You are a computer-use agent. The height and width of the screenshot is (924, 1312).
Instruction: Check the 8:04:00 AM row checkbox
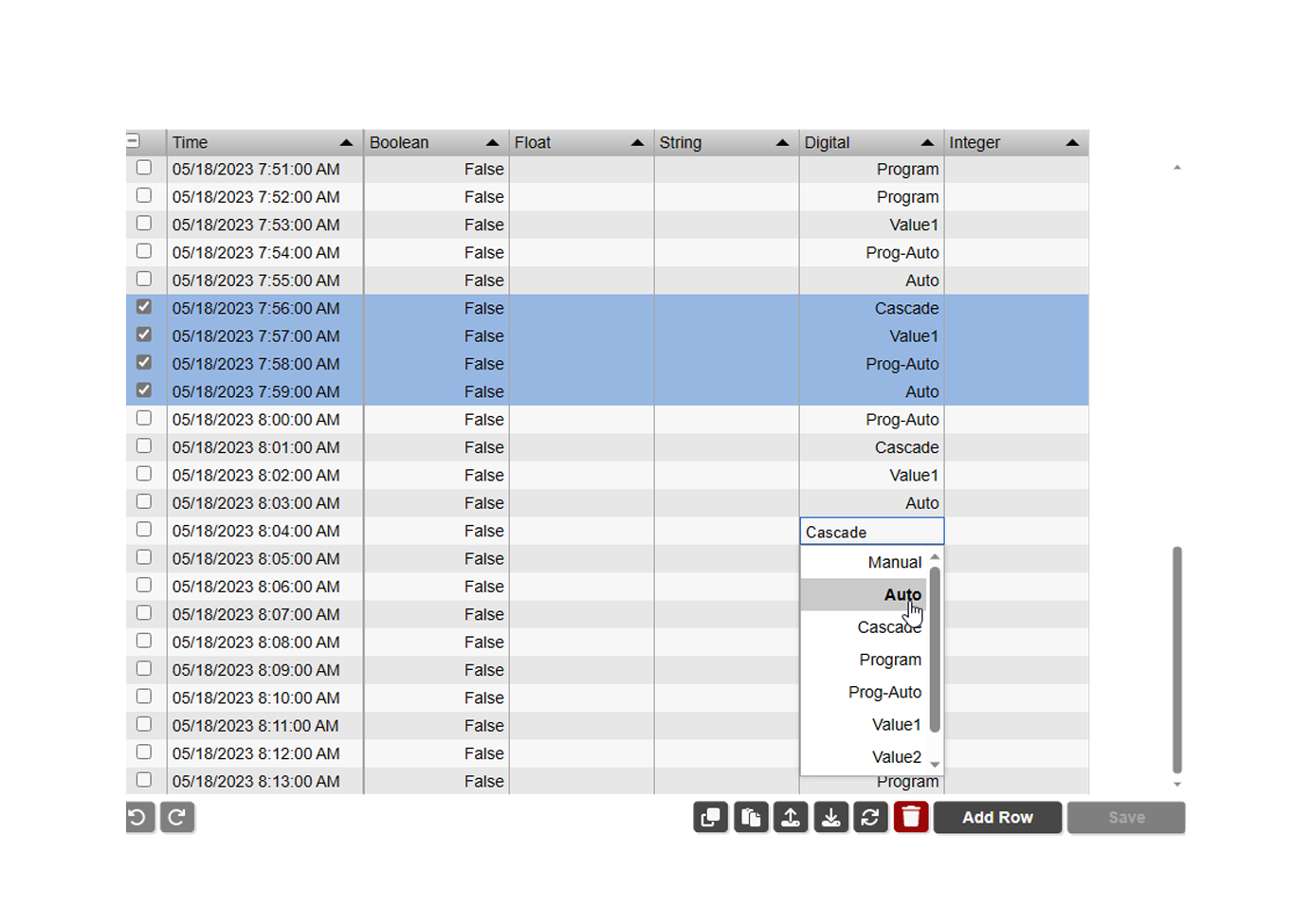144,530
